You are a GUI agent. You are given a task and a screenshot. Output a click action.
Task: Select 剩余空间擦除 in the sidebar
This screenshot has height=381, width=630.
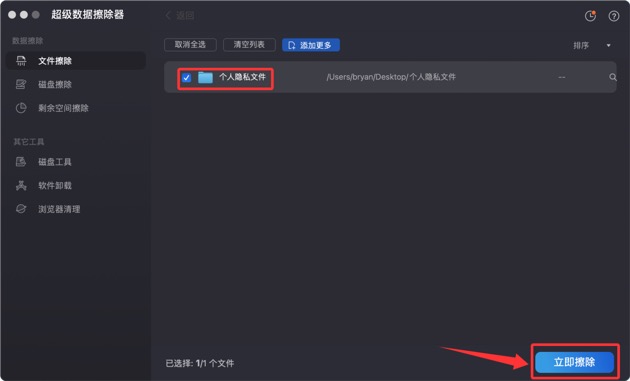(x=76, y=108)
